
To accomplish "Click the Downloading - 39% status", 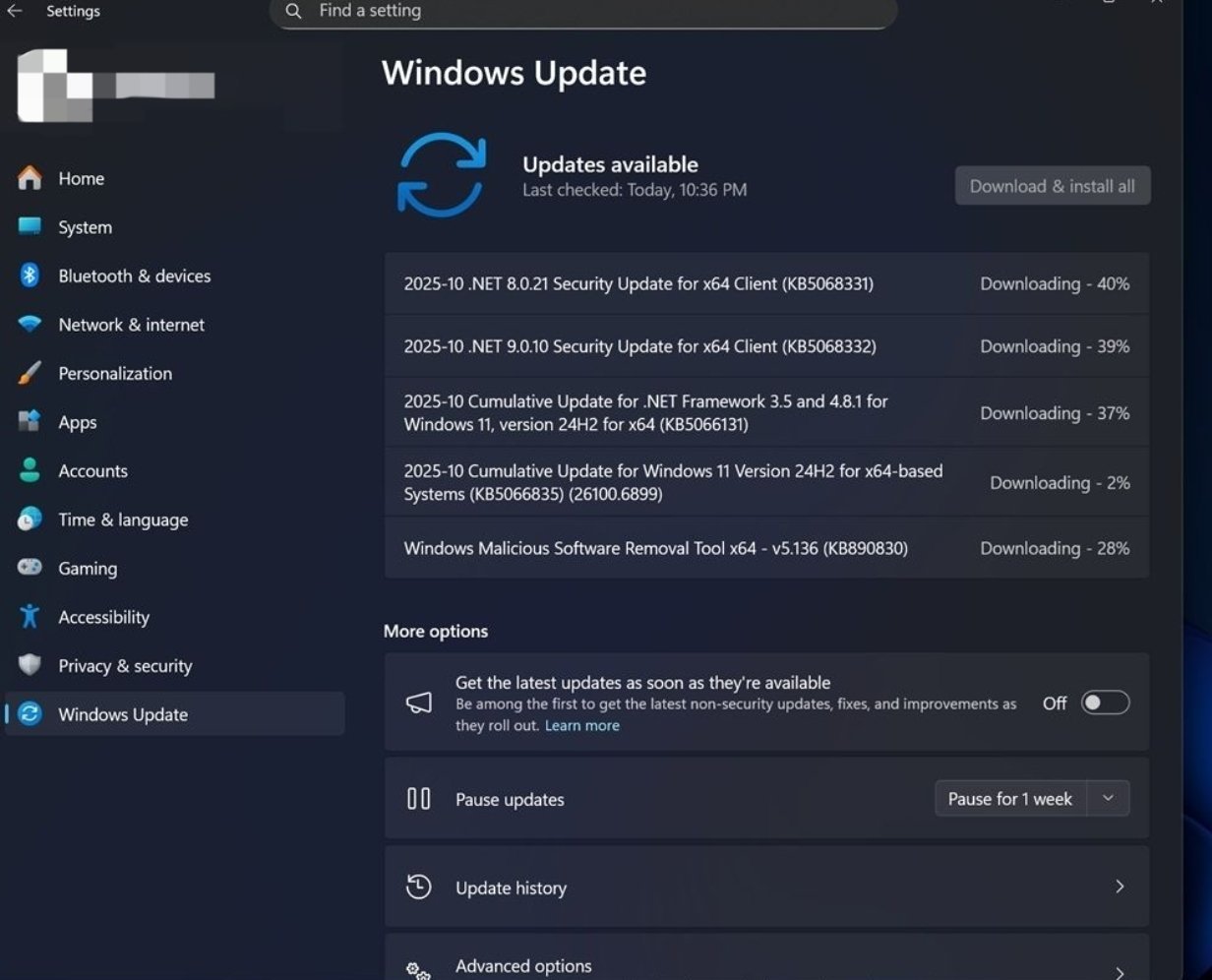I will tap(1055, 346).
